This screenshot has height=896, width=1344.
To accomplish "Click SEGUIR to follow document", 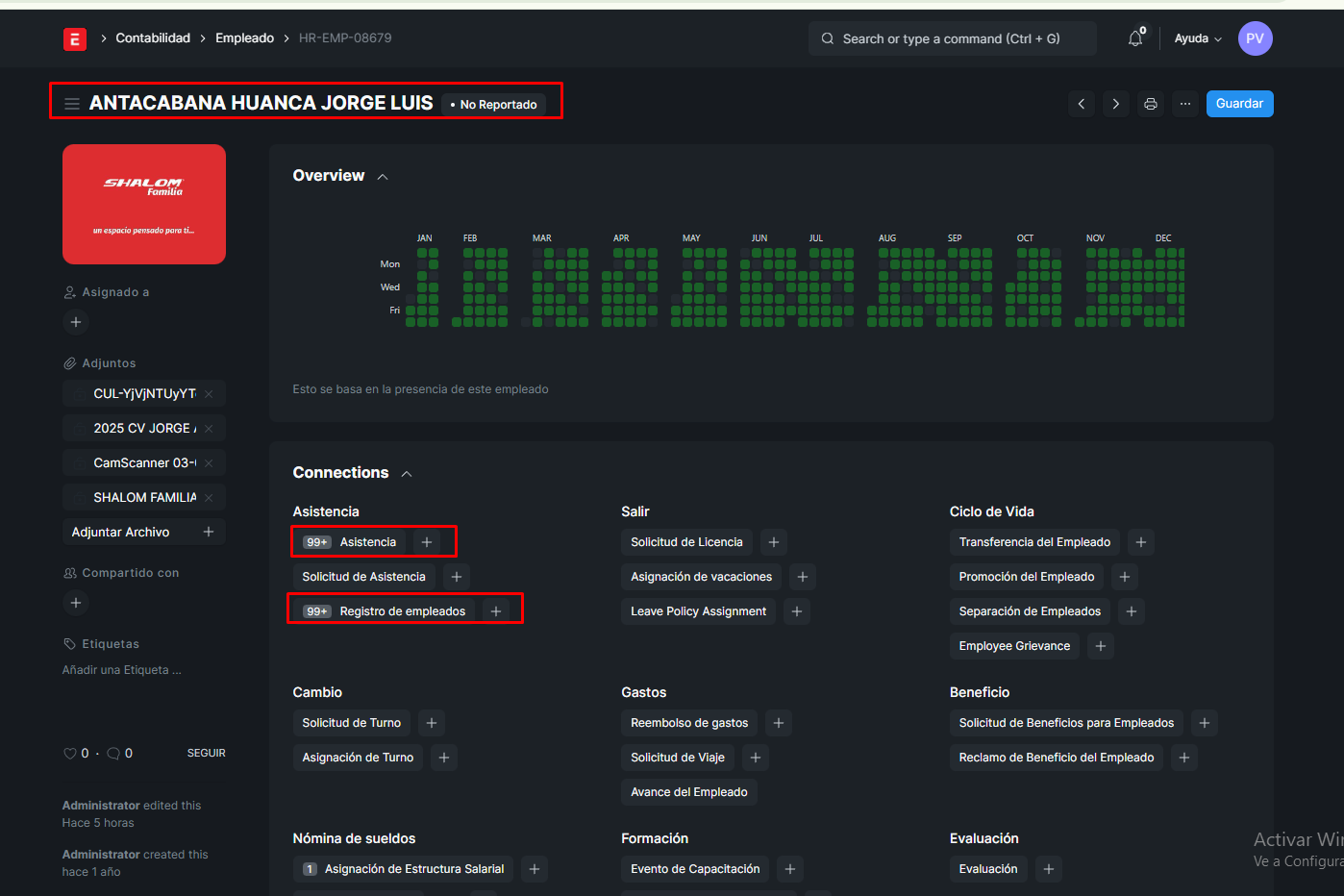I will click(x=206, y=754).
